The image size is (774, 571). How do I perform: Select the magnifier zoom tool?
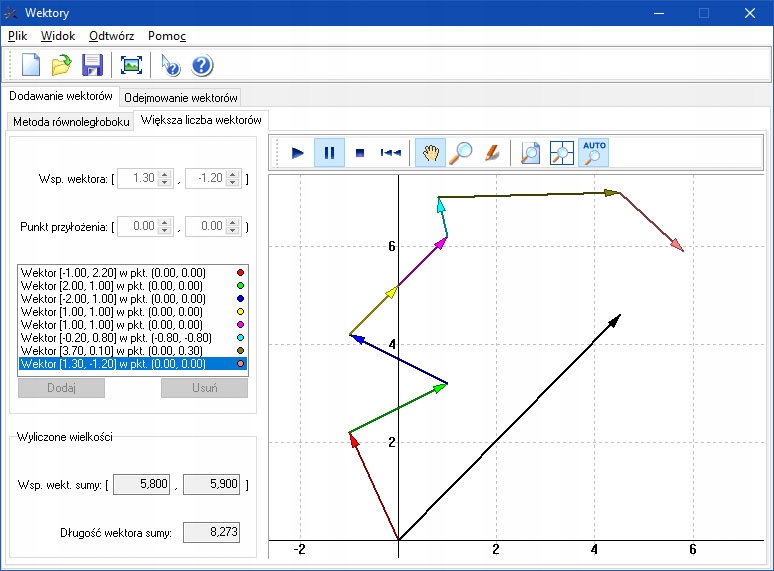[461, 153]
